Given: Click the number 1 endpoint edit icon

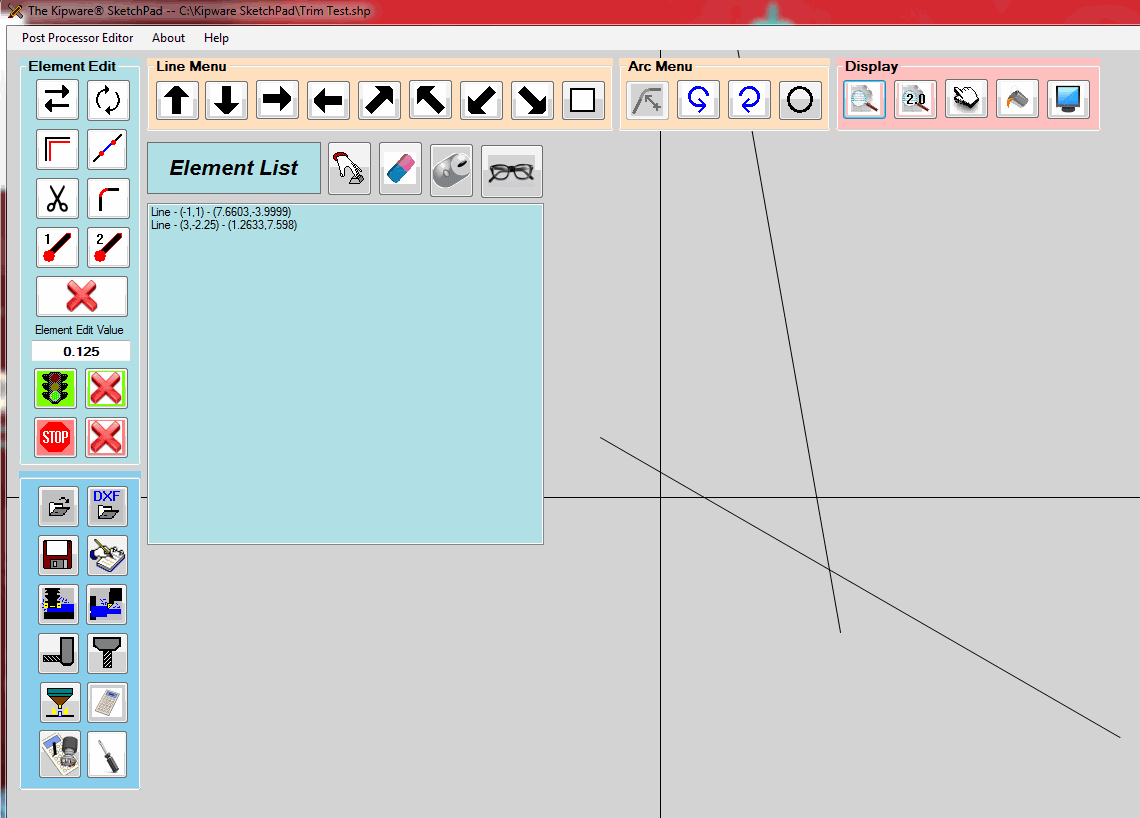Looking at the screenshot, I should point(57,247).
